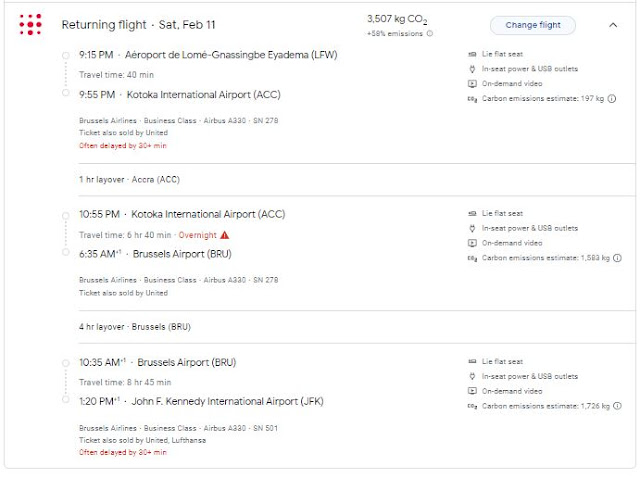The height and width of the screenshot is (478, 640).
Task: Click Often delayed warning under SN 278
Action: pos(123,146)
